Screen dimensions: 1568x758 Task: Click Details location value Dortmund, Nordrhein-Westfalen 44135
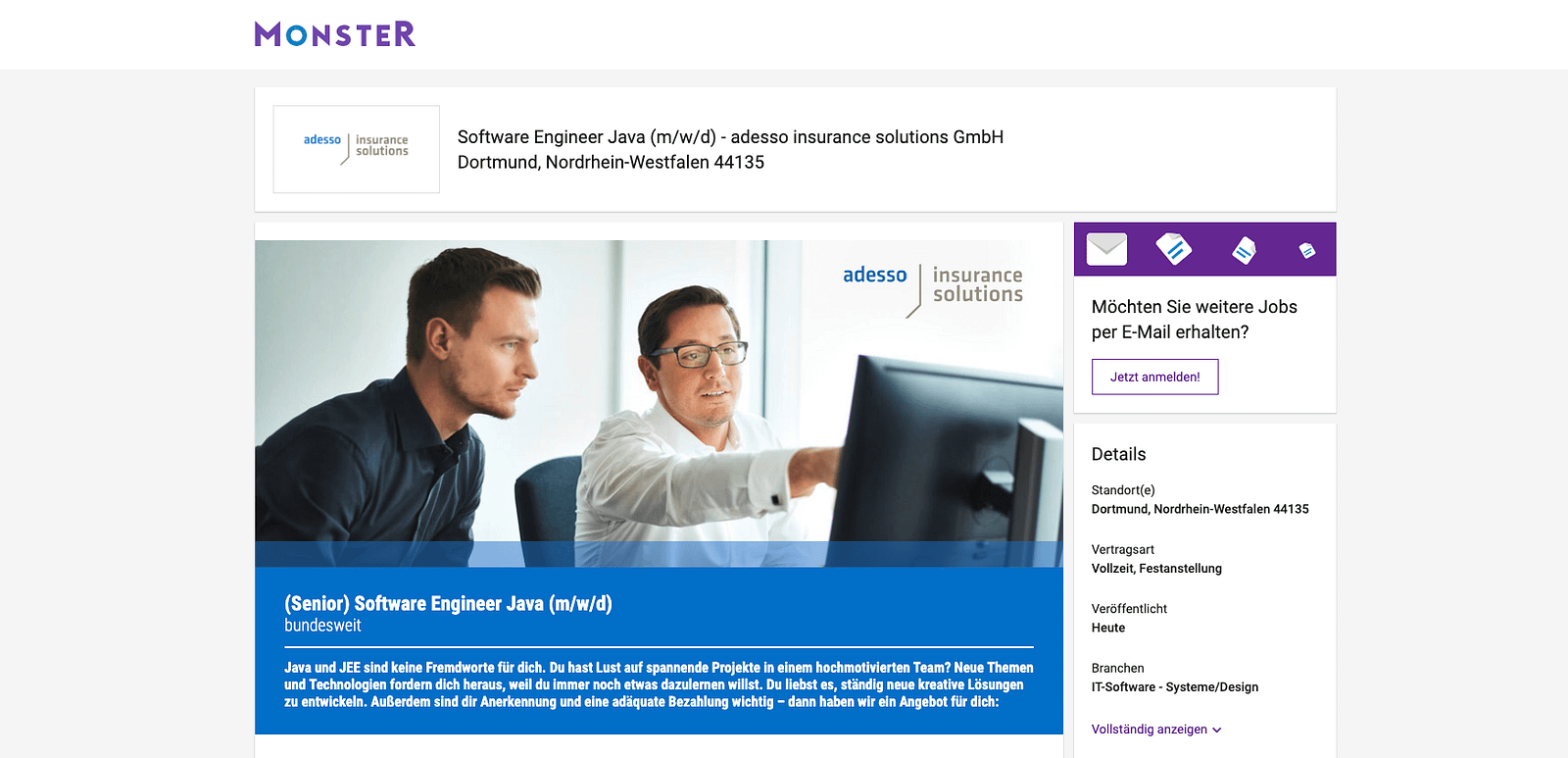tap(1200, 510)
